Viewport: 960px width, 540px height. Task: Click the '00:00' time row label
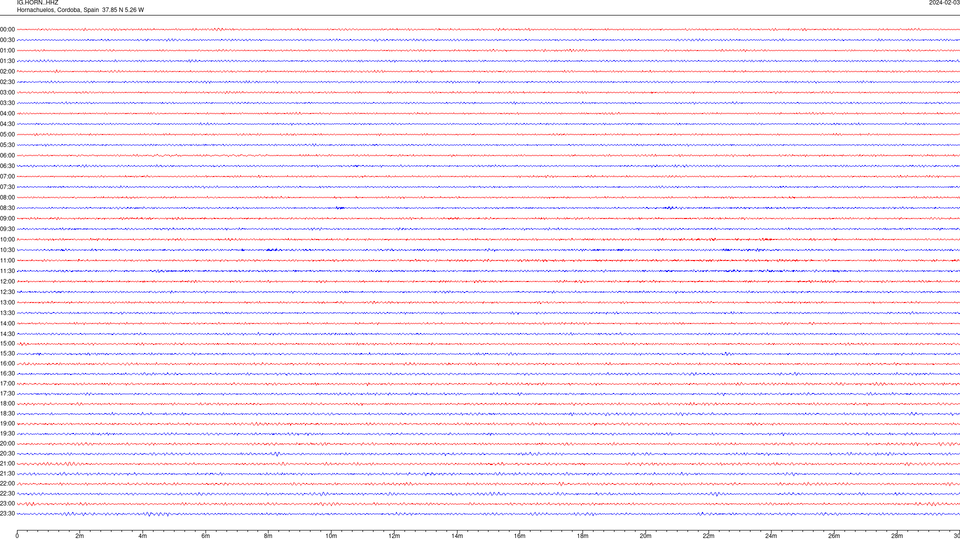coord(7,29)
